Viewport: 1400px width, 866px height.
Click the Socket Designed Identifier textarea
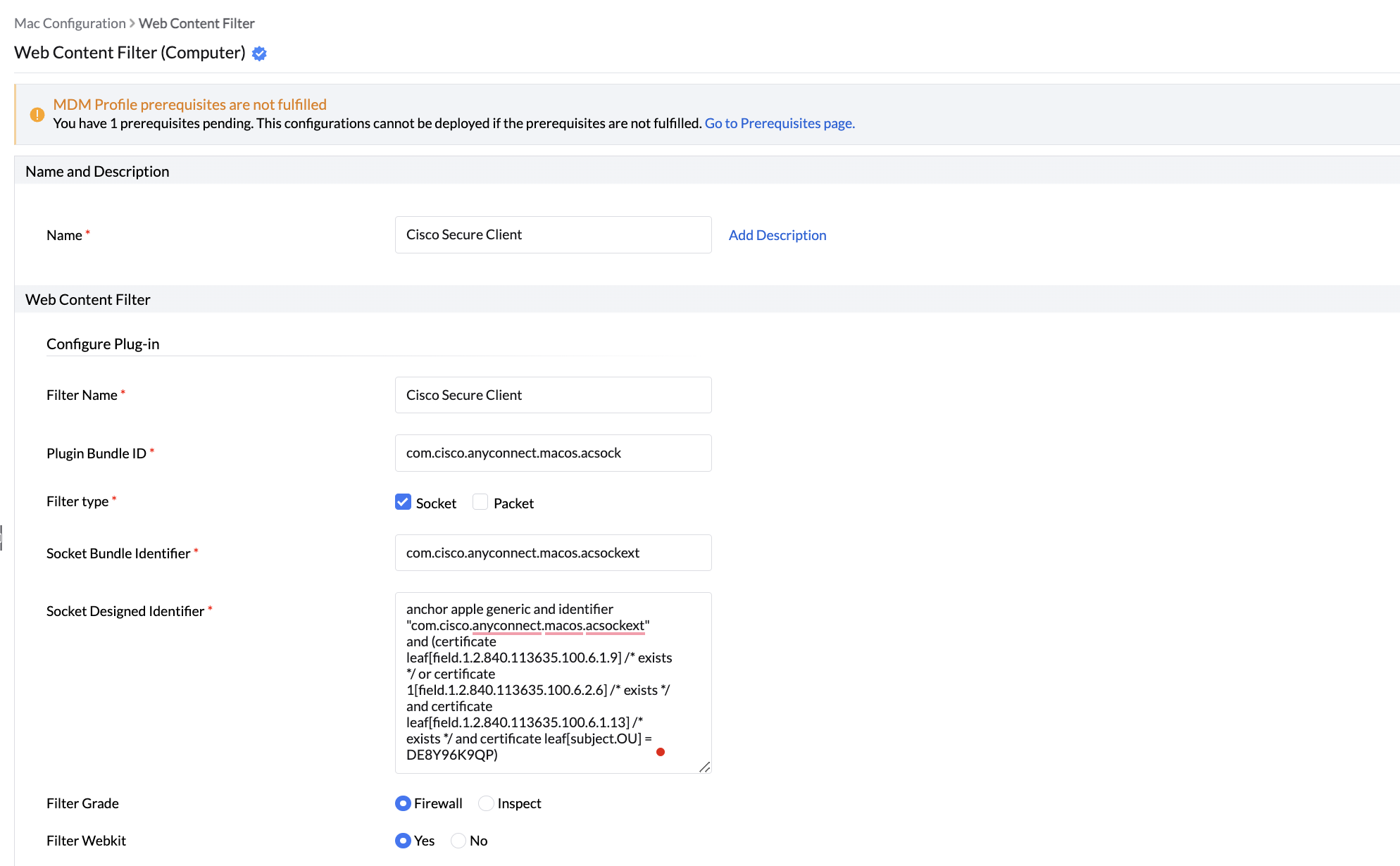click(x=553, y=682)
